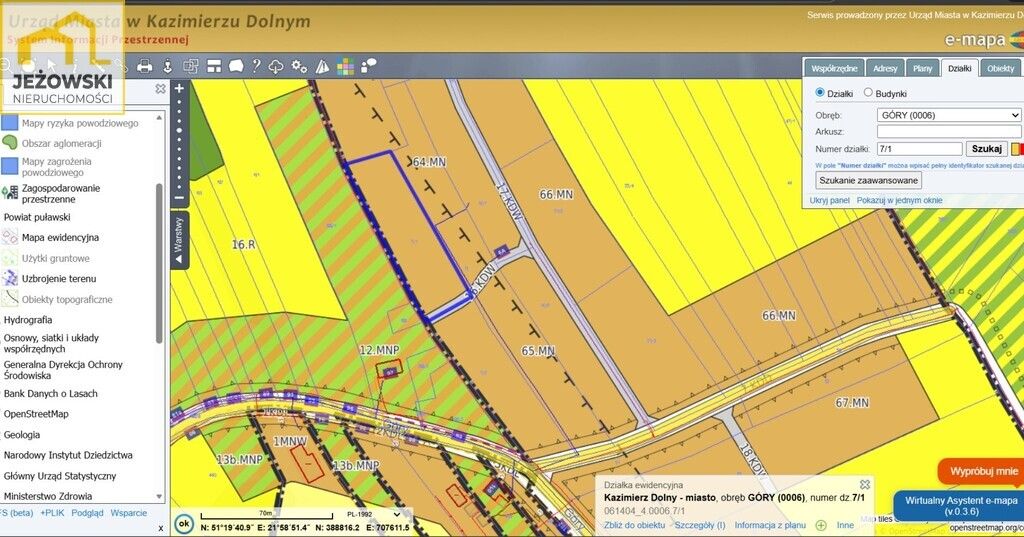Click the Ukryj panel link
This screenshot has height=537, width=1024.
coord(829,201)
